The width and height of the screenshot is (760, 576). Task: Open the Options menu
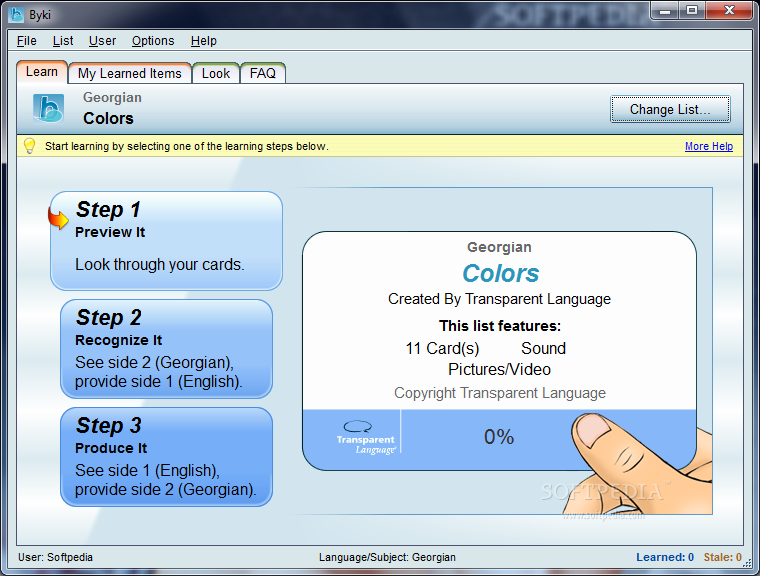[153, 41]
